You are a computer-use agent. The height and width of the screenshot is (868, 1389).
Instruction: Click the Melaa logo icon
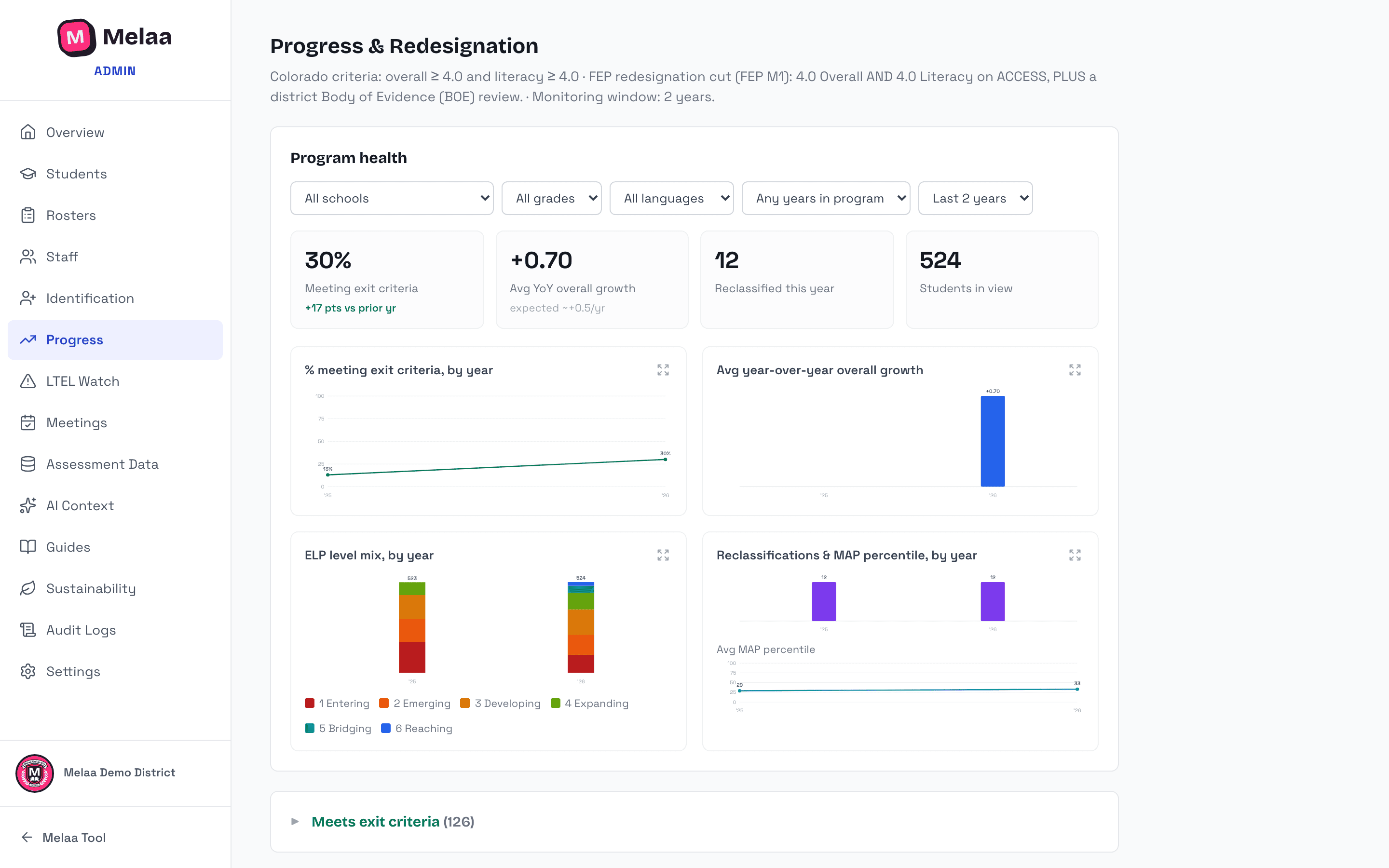point(76,38)
